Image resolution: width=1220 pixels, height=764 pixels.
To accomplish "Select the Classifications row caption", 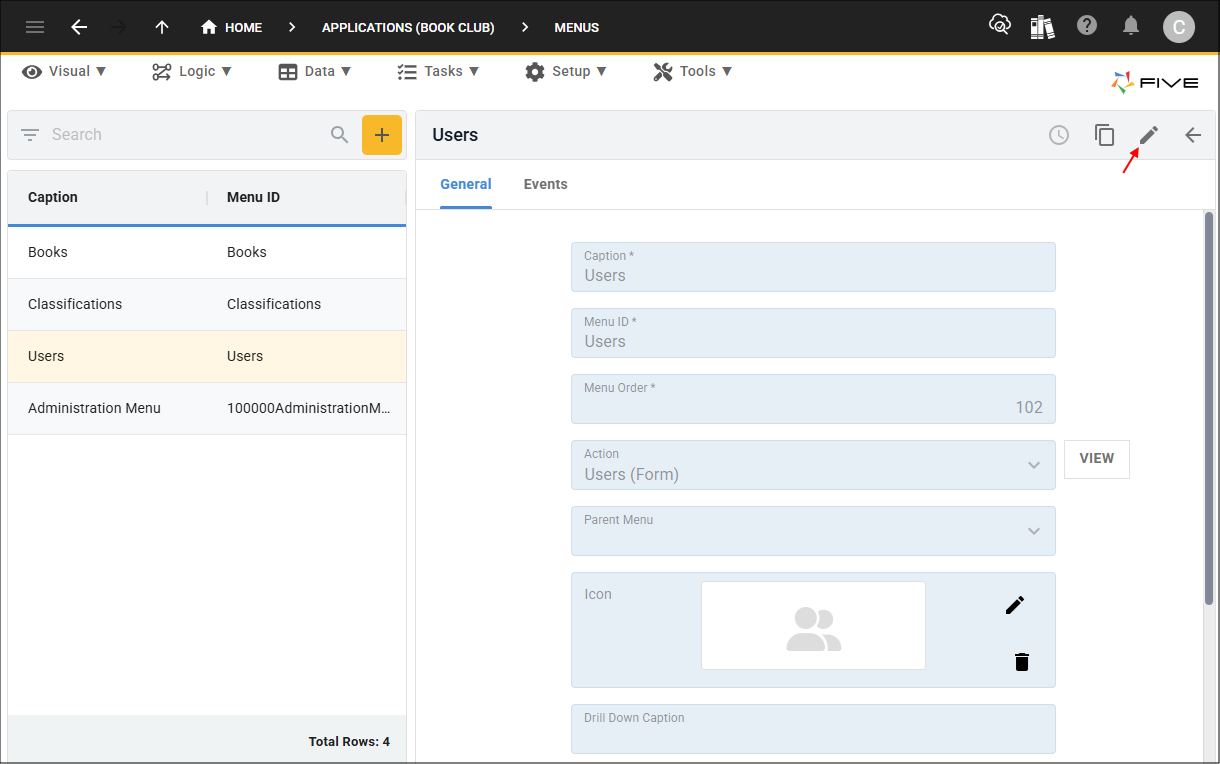I will click(x=75, y=304).
